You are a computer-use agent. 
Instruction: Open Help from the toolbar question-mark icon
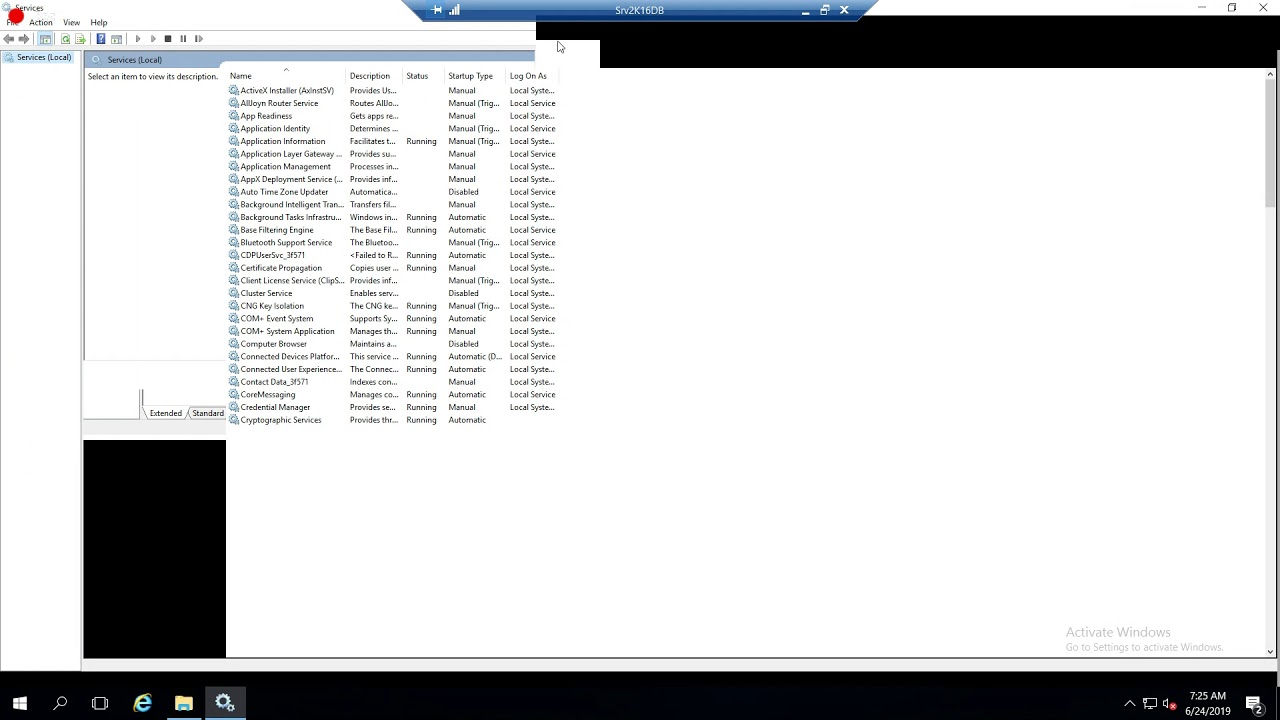click(101, 39)
